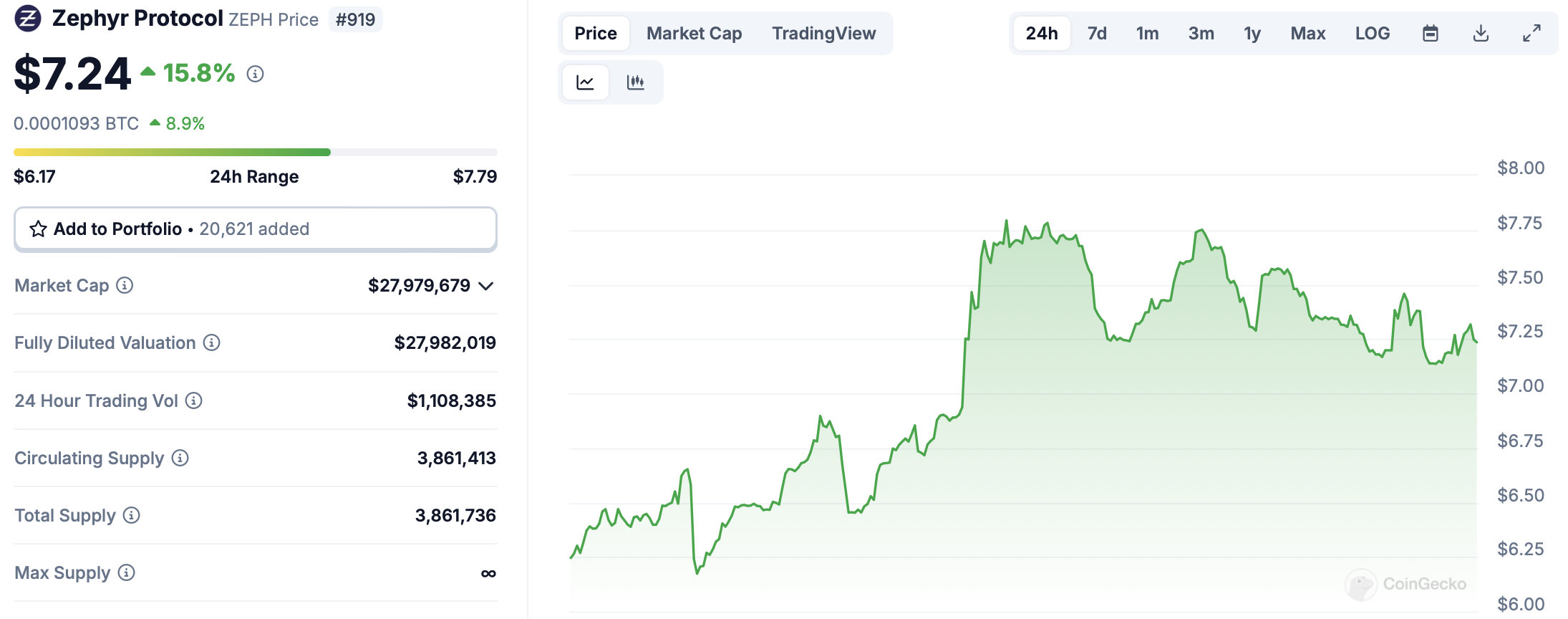Viewport: 1568px width, 619px height.
Task: Open the Market Cap info tooltip icon
Action: coord(125,285)
